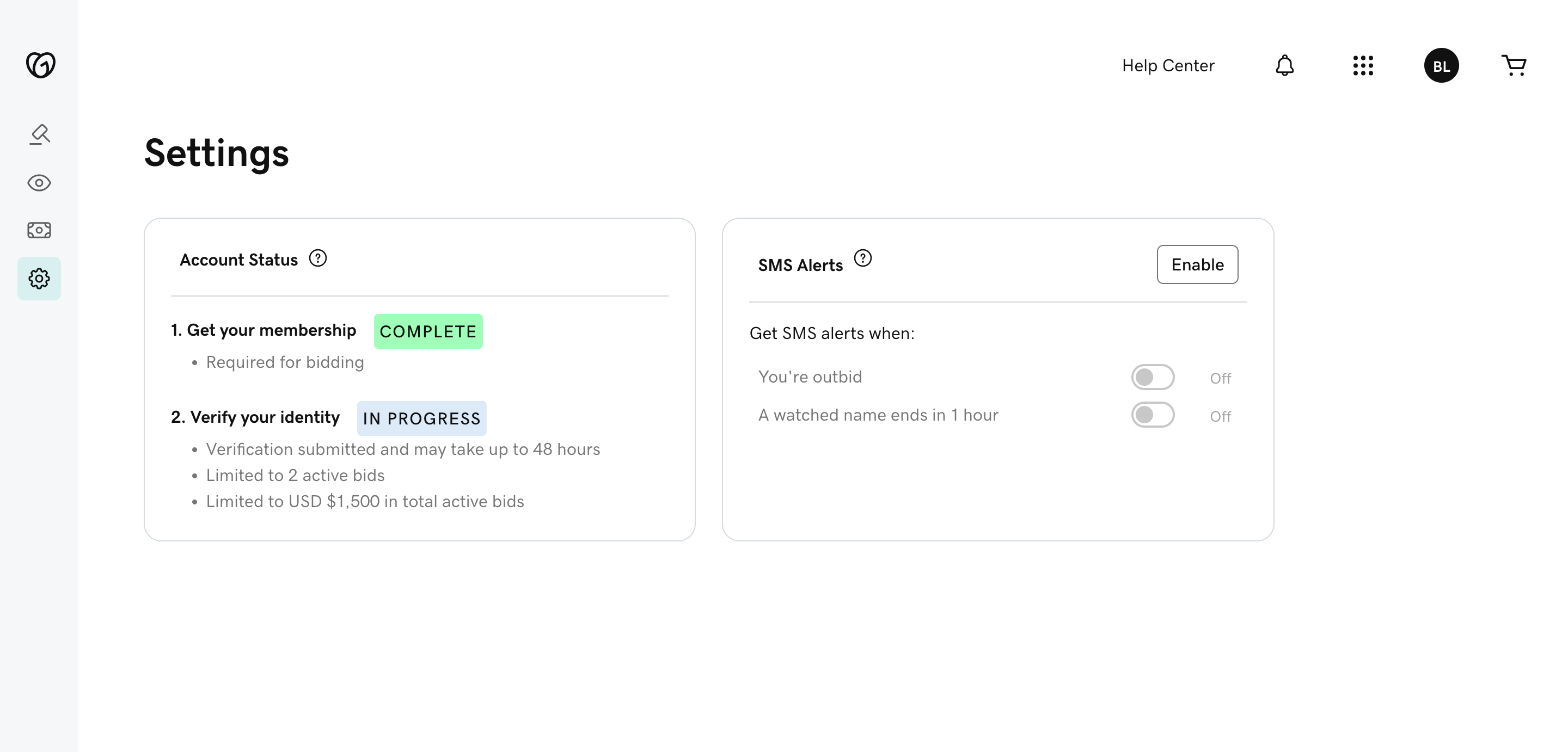Toggle the "You're outbid" SMS alert switch
Screen dimensions: 1568x752
[x=1153, y=377]
